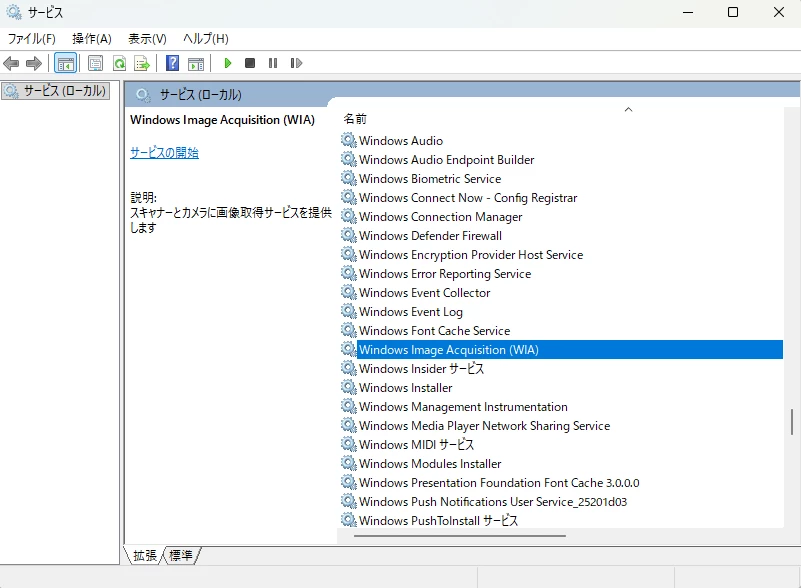Minimize the サービス window
801x588 pixels.
[688, 12]
